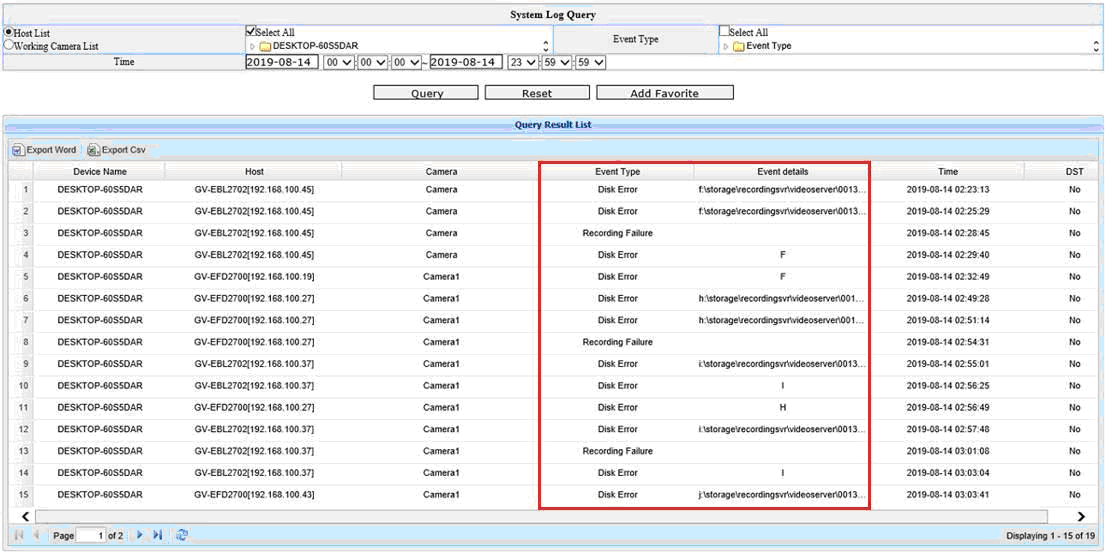1106x553 pixels.
Task: Click event detail H in row 11
Action: tap(782, 408)
